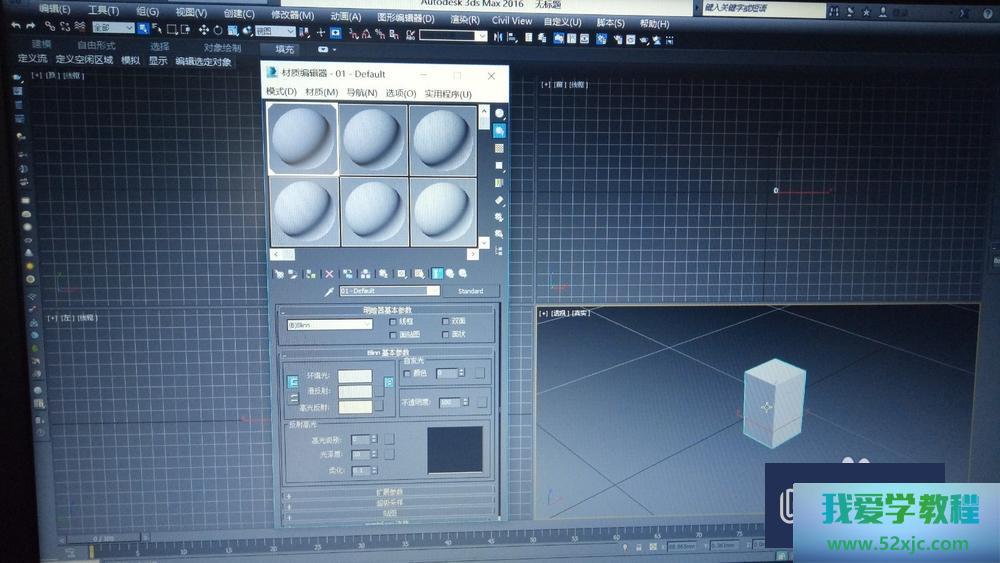Enable the 线框 (Wire) checkbox

point(393,322)
